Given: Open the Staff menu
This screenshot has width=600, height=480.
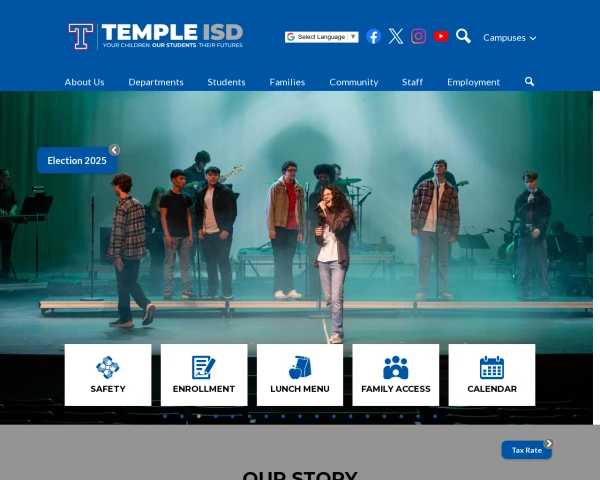Looking at the screenshot, I should 412,82.
